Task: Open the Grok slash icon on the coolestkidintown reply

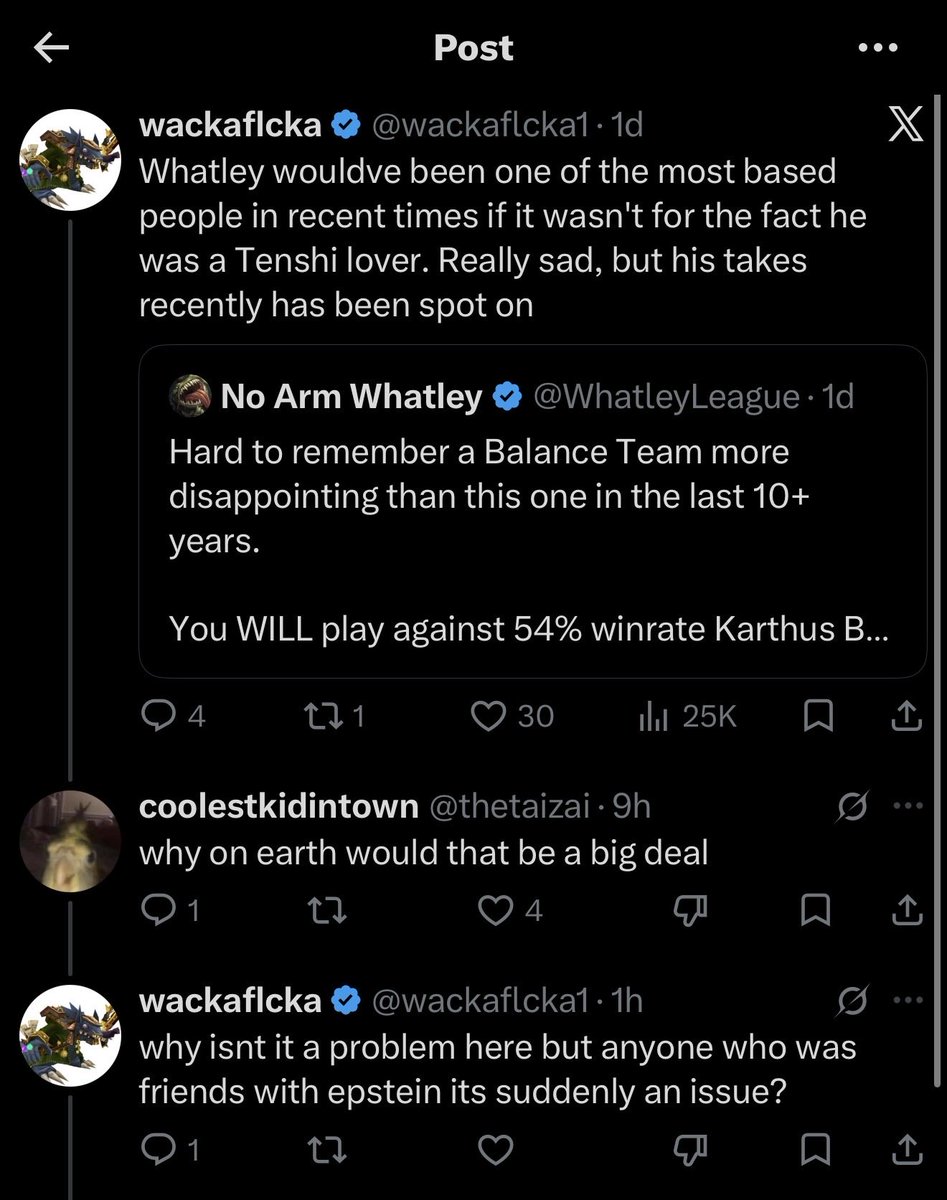Action: [851, 806]
